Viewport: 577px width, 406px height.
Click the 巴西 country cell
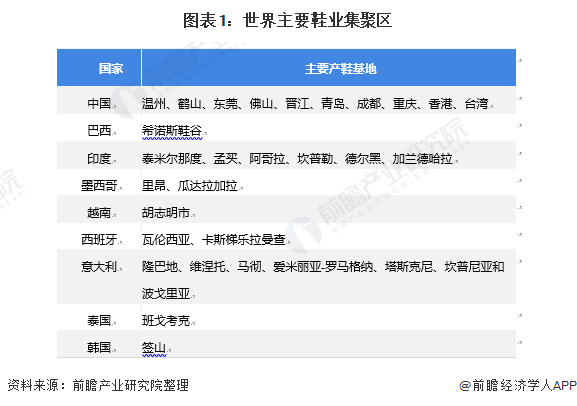point(99,130)
